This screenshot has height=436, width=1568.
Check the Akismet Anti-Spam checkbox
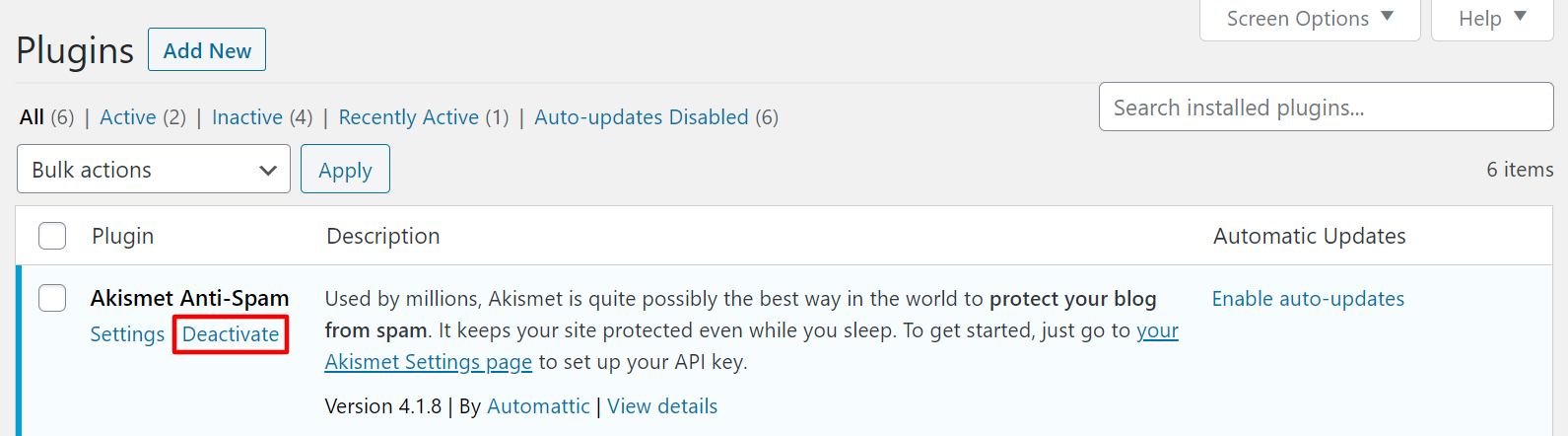pyautogui.click(x=52, y=298)
